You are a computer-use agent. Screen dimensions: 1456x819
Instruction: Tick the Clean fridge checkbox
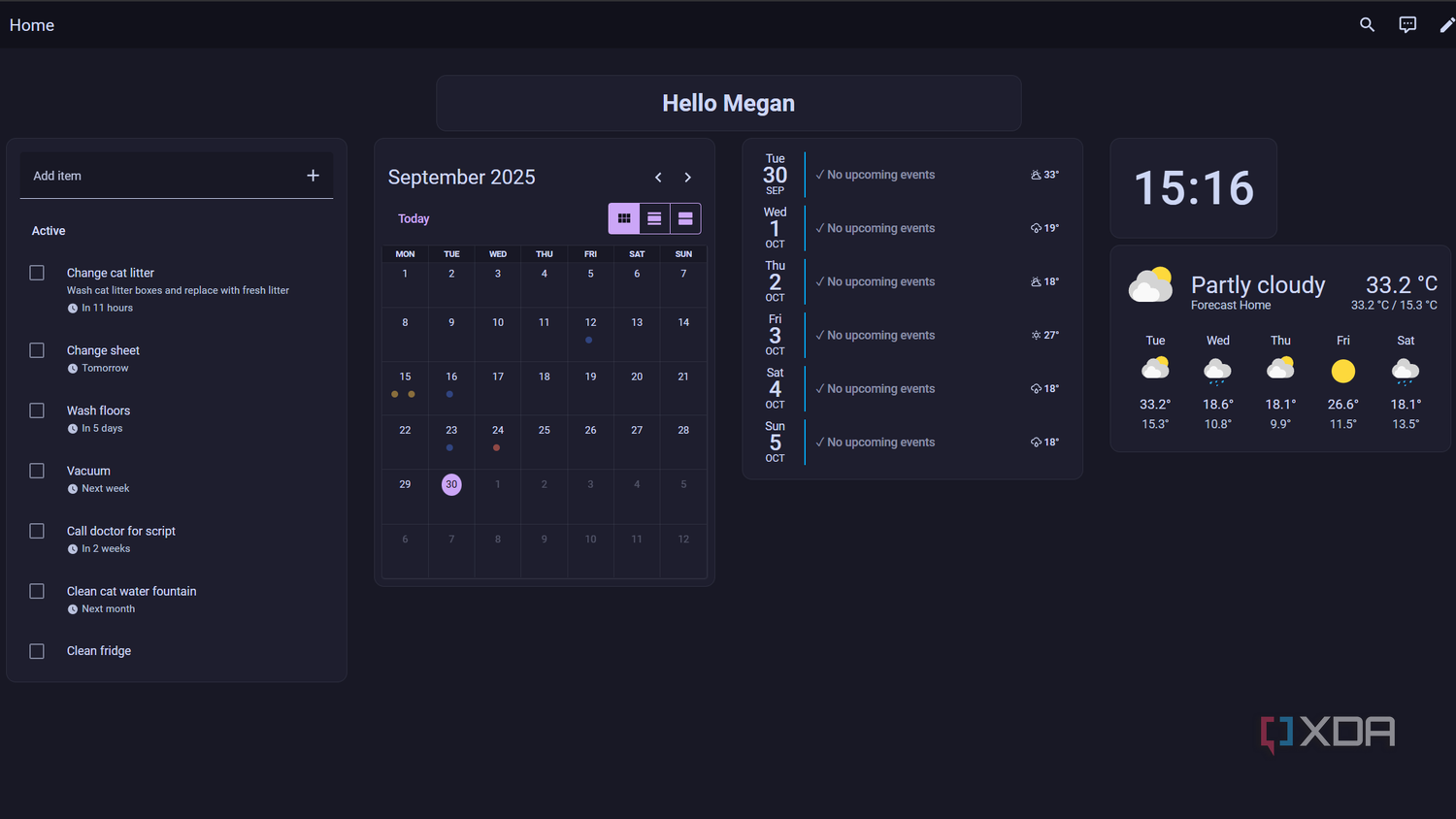(x=37, y=651)
